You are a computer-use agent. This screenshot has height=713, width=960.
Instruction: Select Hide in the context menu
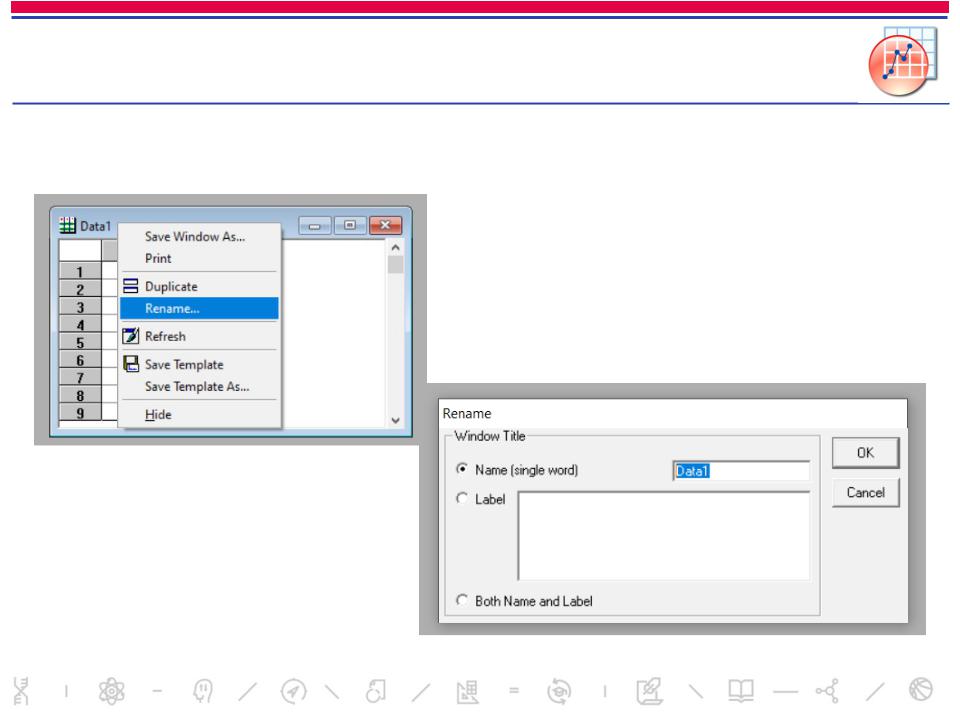pos(200,415)
